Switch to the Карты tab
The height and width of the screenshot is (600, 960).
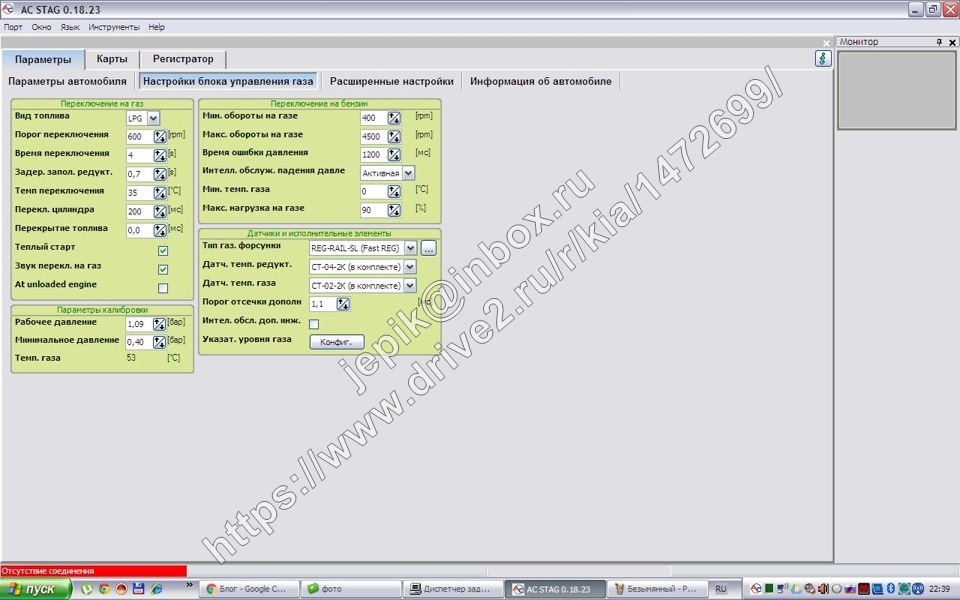(112, 59)
